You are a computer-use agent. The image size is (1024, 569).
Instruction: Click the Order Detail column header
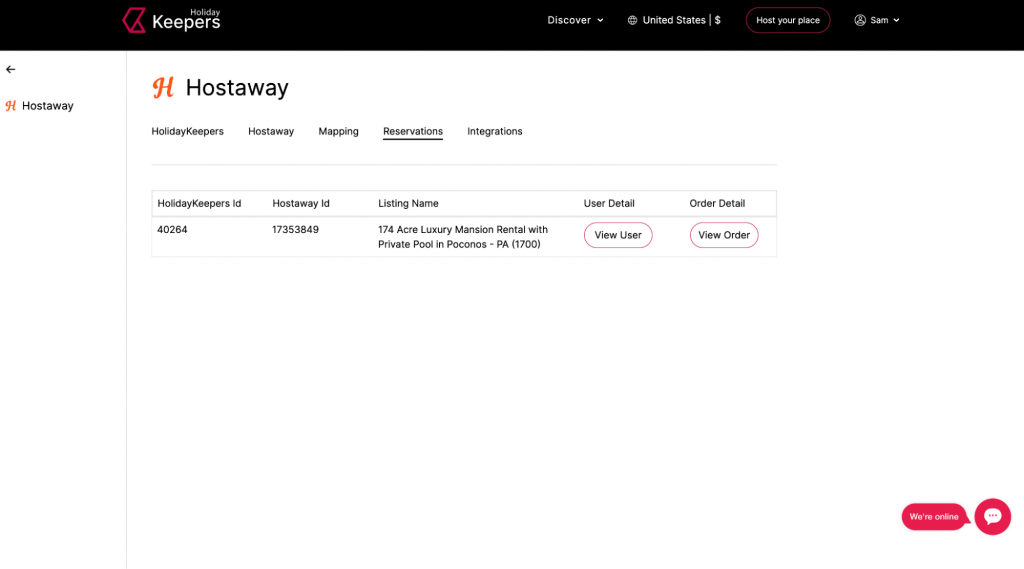(717, 203)
